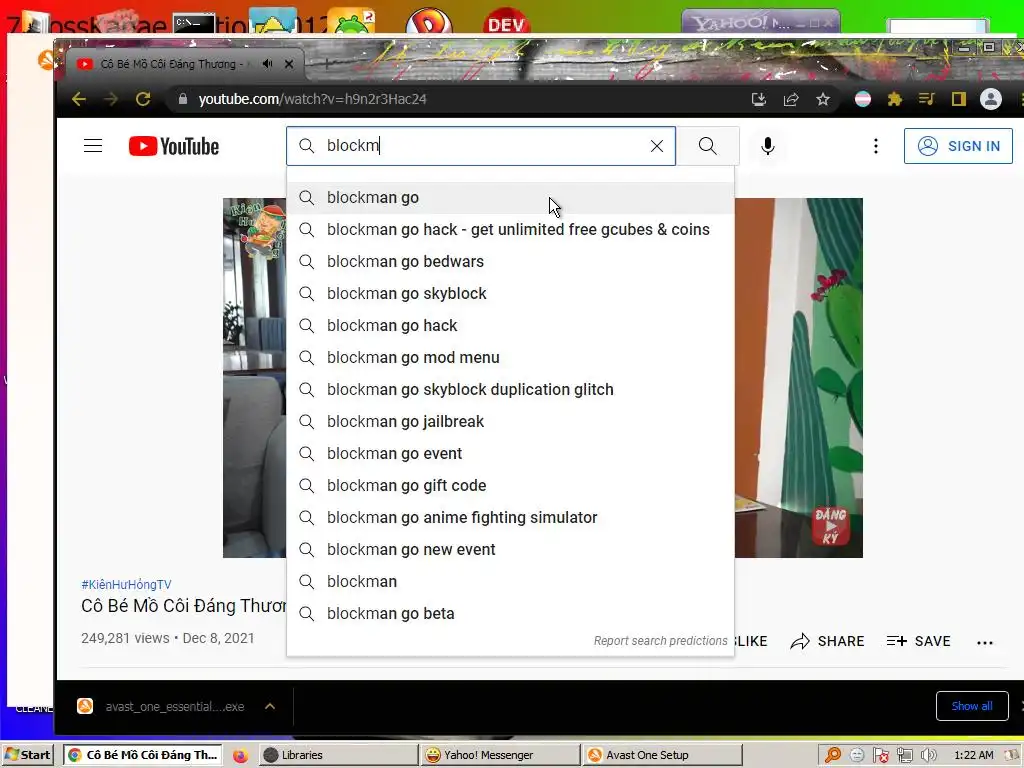Viewport: 1024px width, 768px height.
Task: Select 'blockman go gift code' suggestion
Action: pyautogui.click(x=510, y=486)
